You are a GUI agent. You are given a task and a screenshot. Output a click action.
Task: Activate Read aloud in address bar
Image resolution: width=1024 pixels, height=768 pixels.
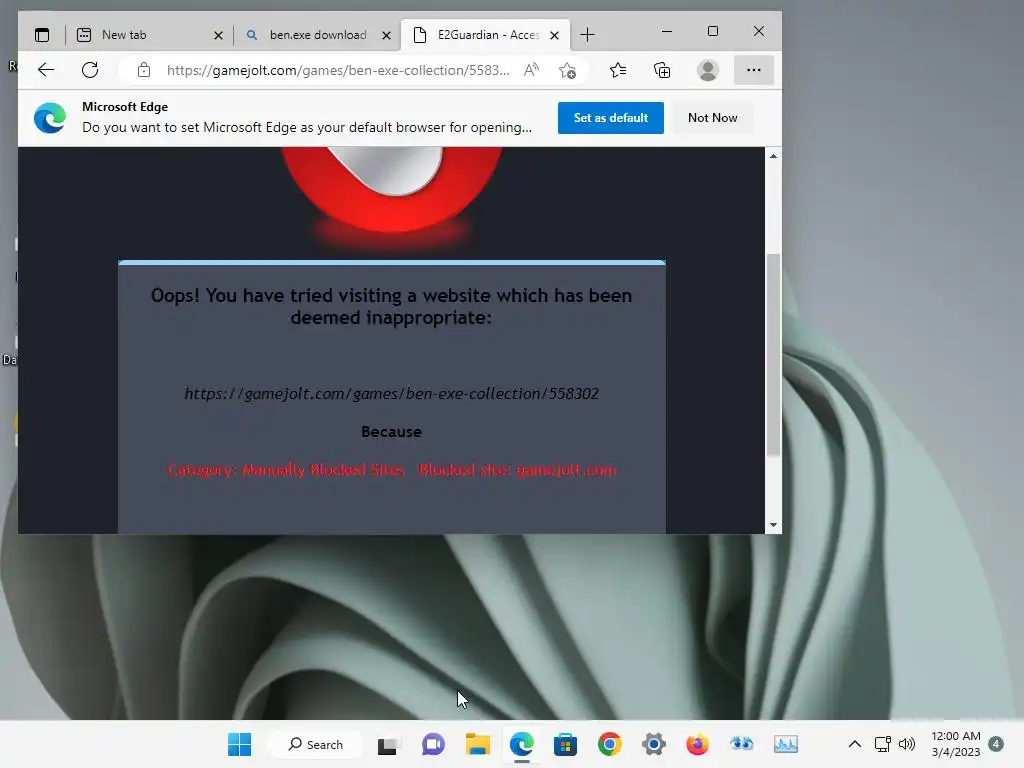pos(532,70)
